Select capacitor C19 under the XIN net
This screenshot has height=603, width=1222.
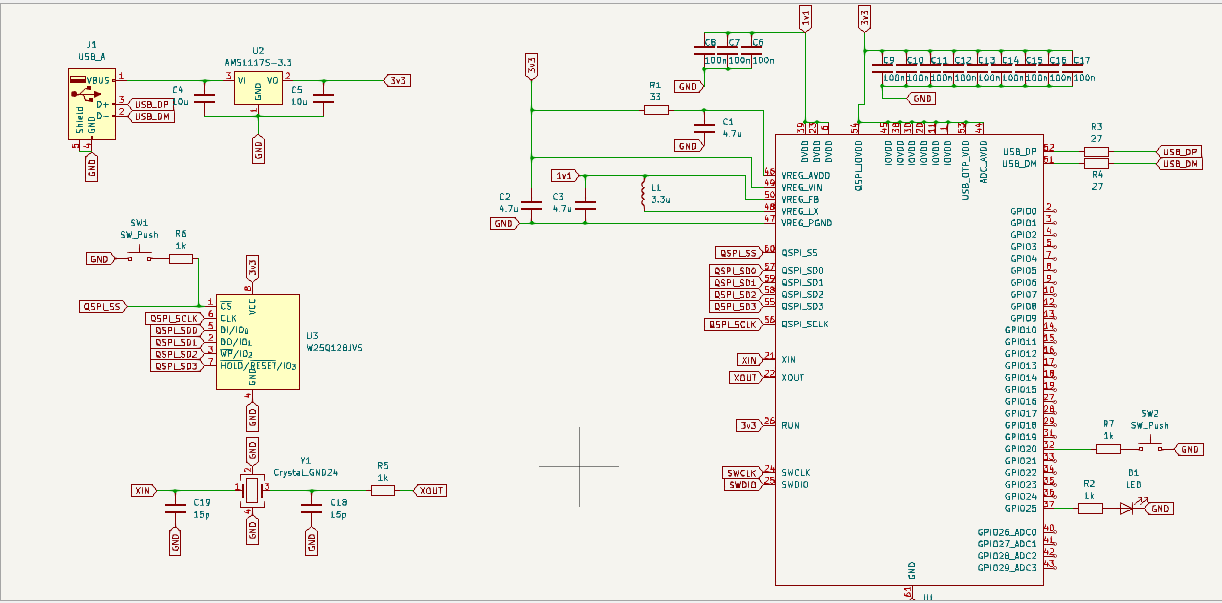pyautogui.click(x=175, y=509)
